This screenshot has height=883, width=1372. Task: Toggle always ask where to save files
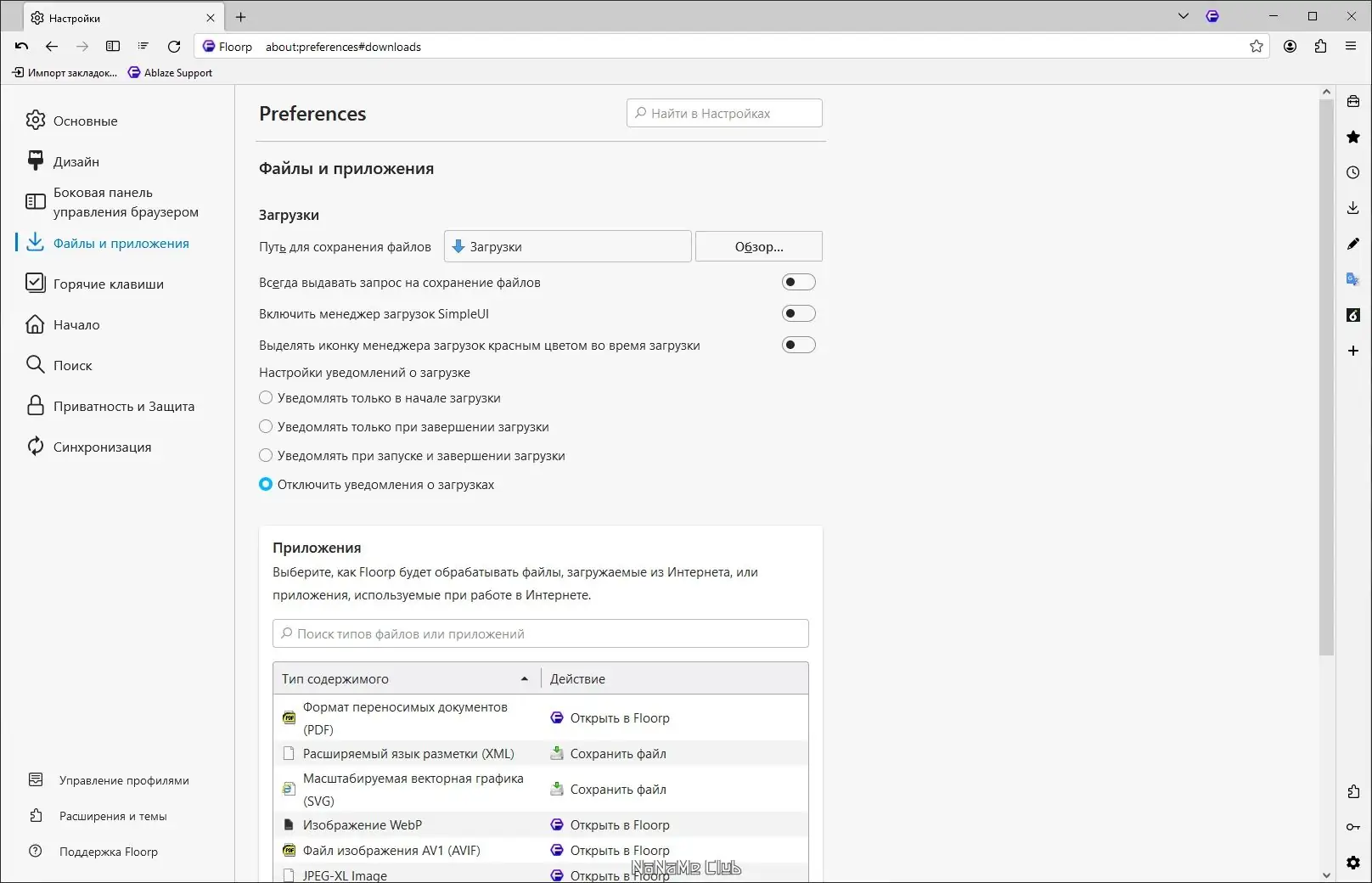(798, 282)
